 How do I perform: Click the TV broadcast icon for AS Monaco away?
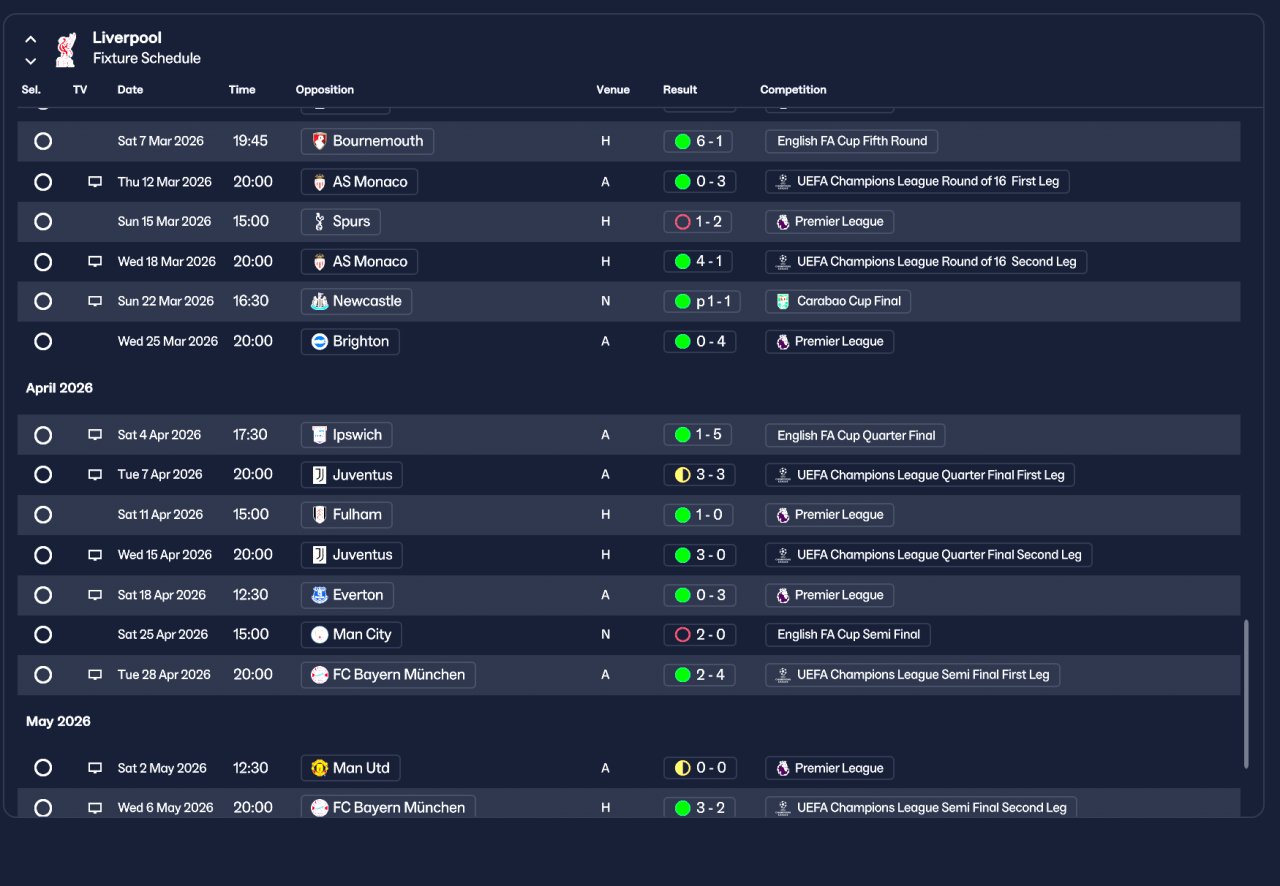[95, 182]
